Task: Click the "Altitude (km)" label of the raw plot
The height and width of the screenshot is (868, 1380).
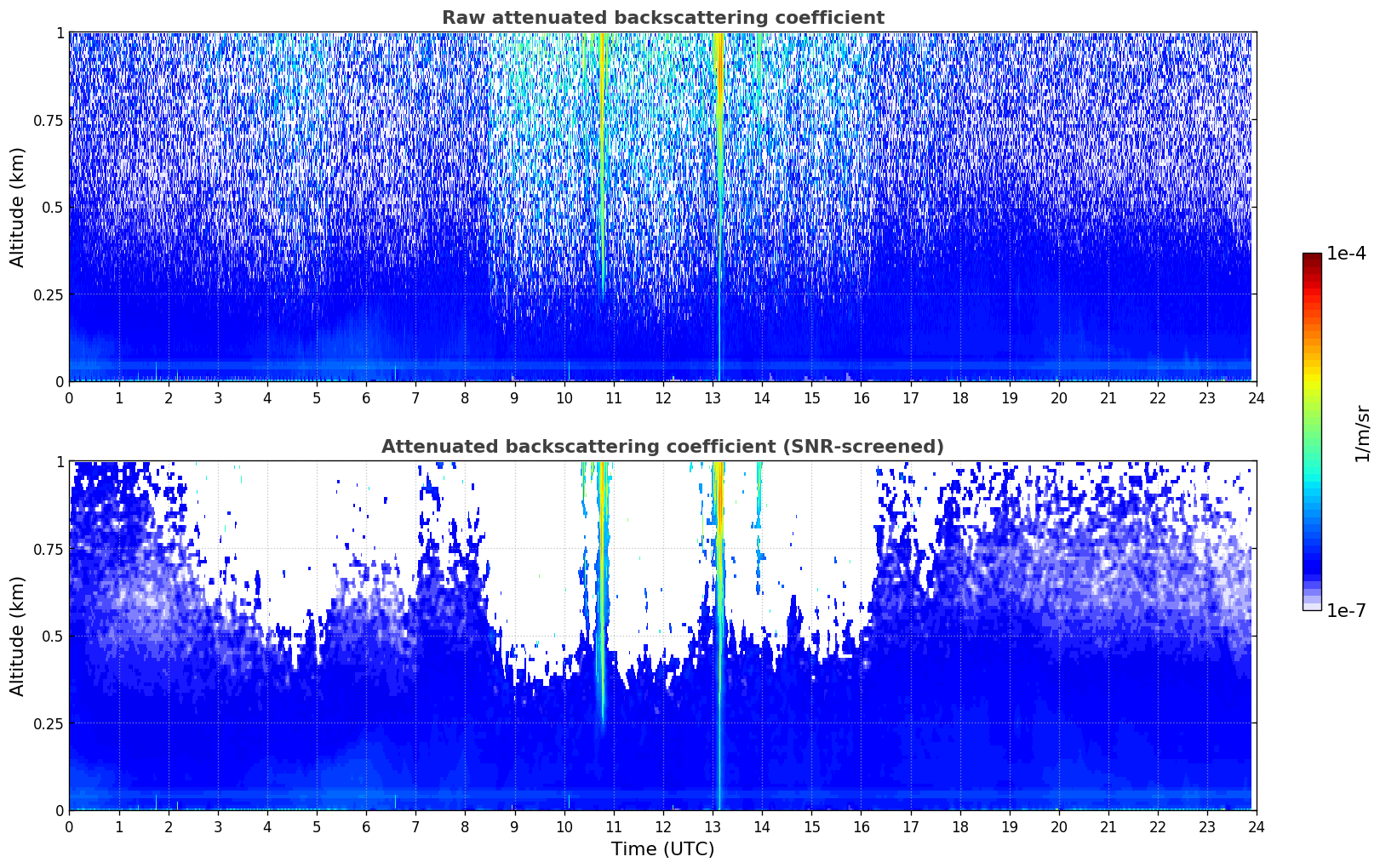Action: pyautogui.click(x=18, y=207)
